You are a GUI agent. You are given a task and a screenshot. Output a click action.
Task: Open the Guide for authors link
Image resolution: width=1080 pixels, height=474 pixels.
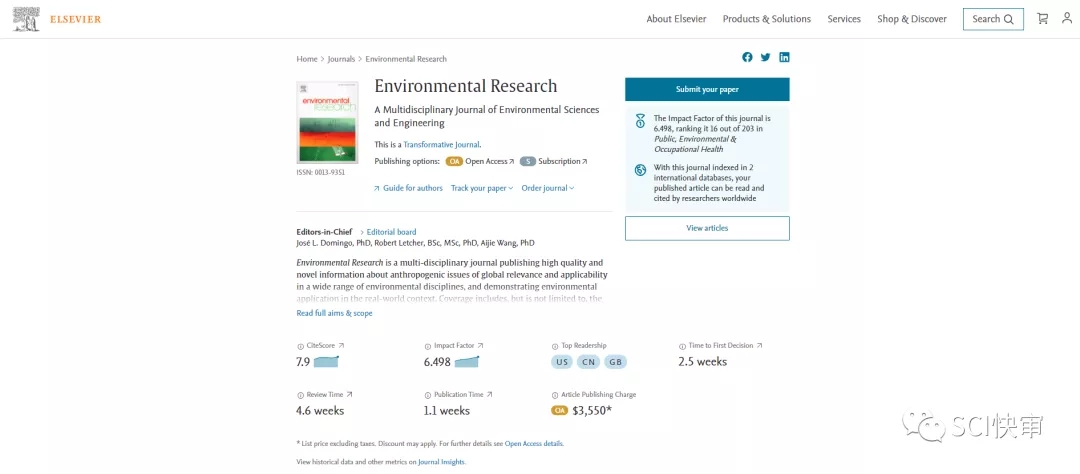click(412, 188)
